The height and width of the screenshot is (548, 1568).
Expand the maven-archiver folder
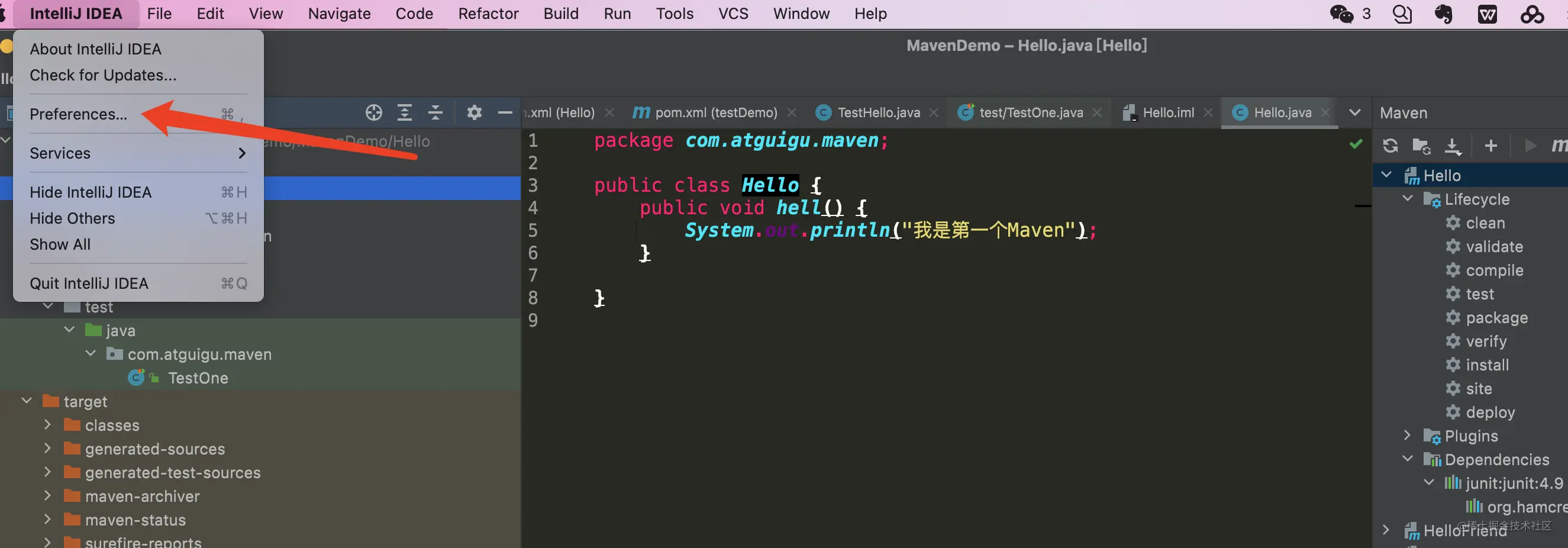(47, 496)
